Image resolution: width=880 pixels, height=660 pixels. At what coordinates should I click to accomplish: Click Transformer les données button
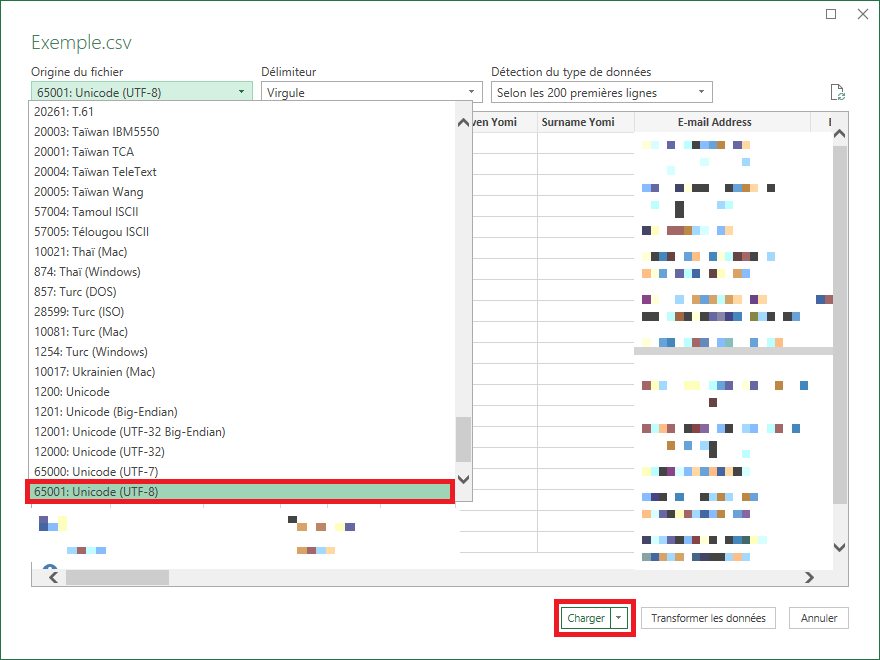[708, 618]
